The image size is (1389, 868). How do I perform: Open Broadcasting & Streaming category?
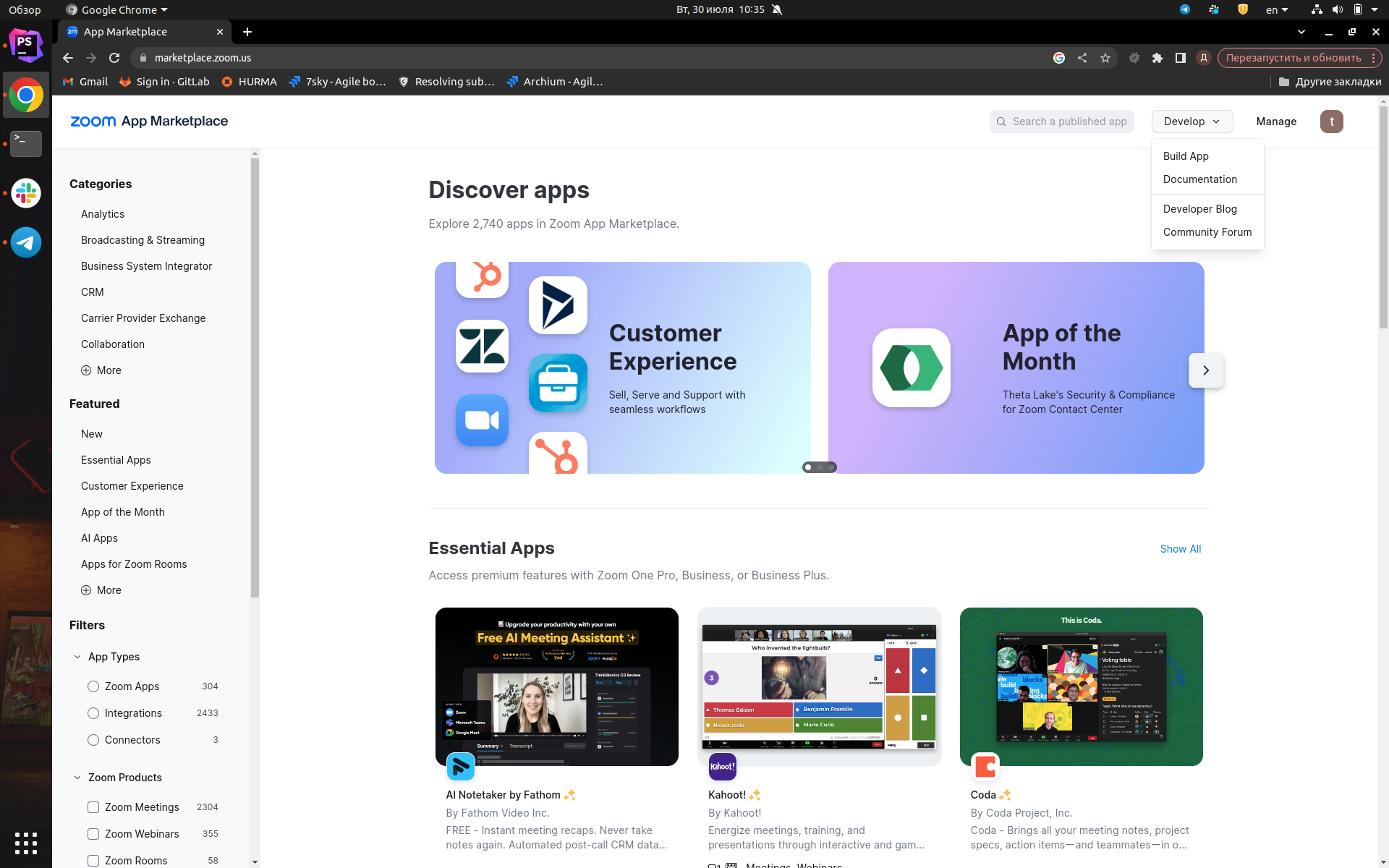(x=143, y=240)
